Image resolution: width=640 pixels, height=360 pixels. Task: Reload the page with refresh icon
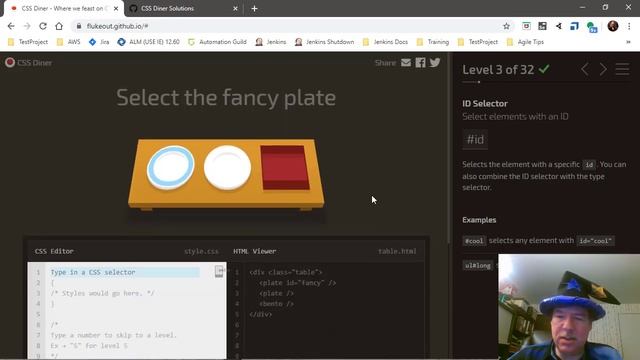[x=43, y=26]
